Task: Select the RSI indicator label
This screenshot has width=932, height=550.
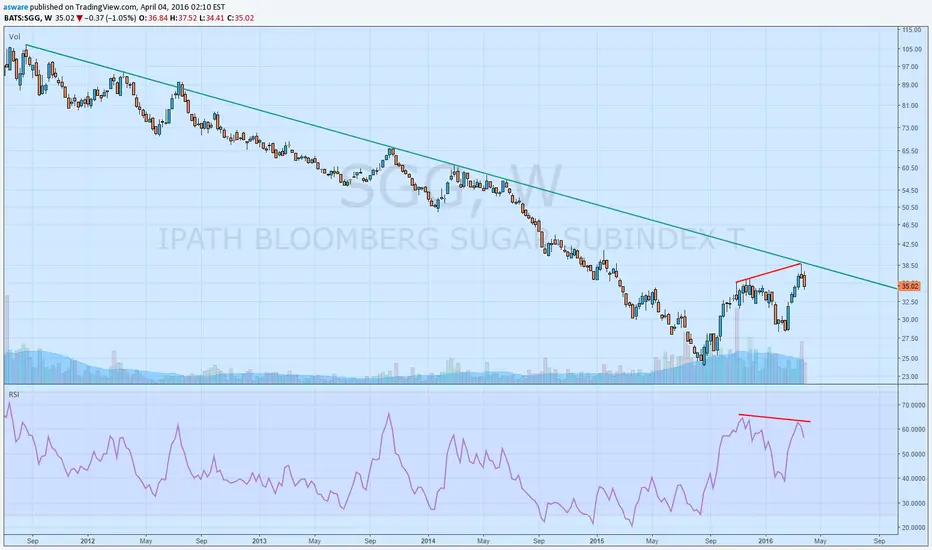Action: click(14, 394)
